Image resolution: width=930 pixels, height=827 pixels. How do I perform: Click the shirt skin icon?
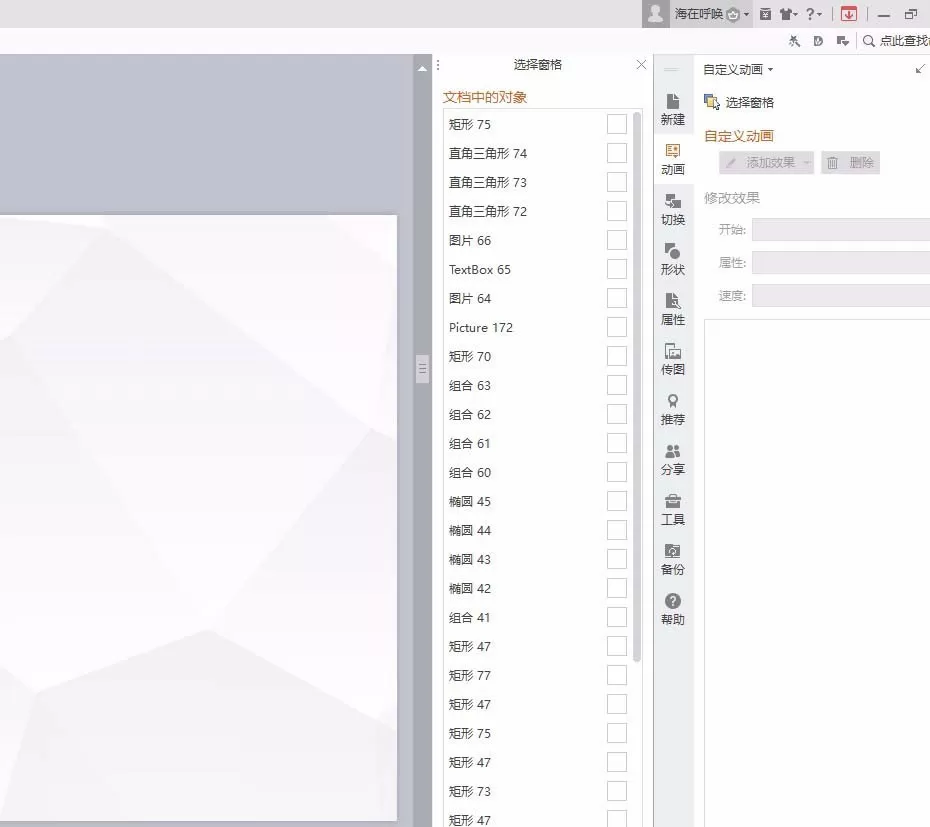click(785, 14)
